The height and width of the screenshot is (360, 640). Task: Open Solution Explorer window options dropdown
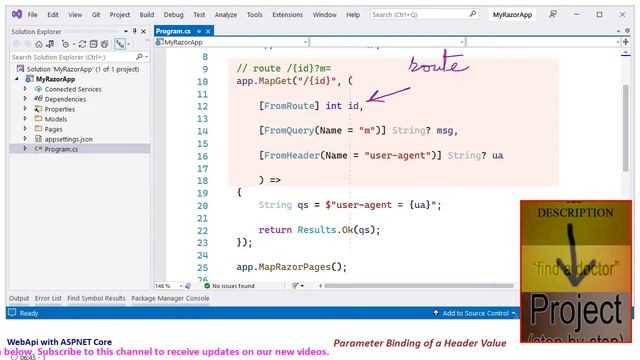(x=126, y=31)
